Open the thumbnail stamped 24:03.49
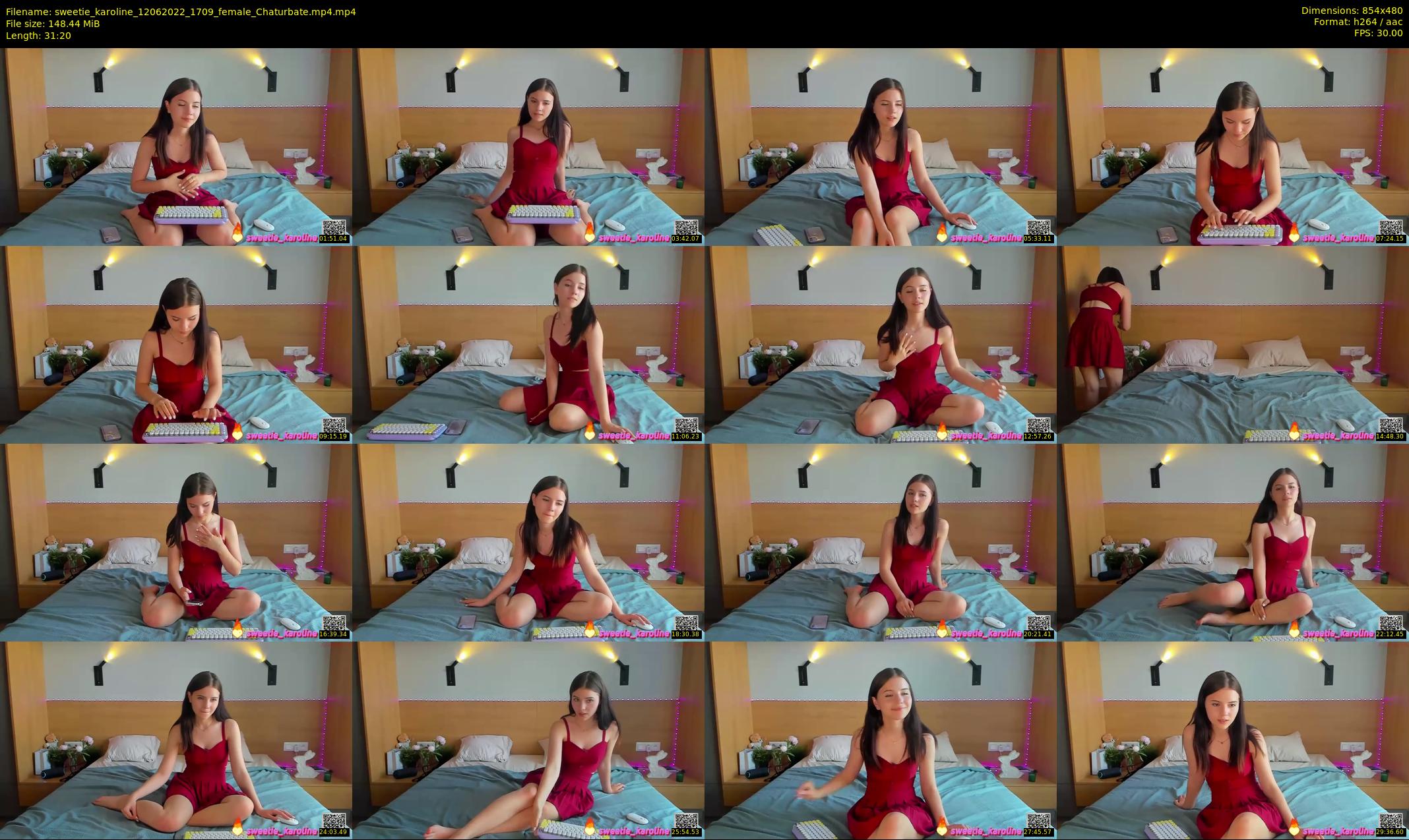The height and width of the screenshot is (840, 1409). tap(176, 740)
